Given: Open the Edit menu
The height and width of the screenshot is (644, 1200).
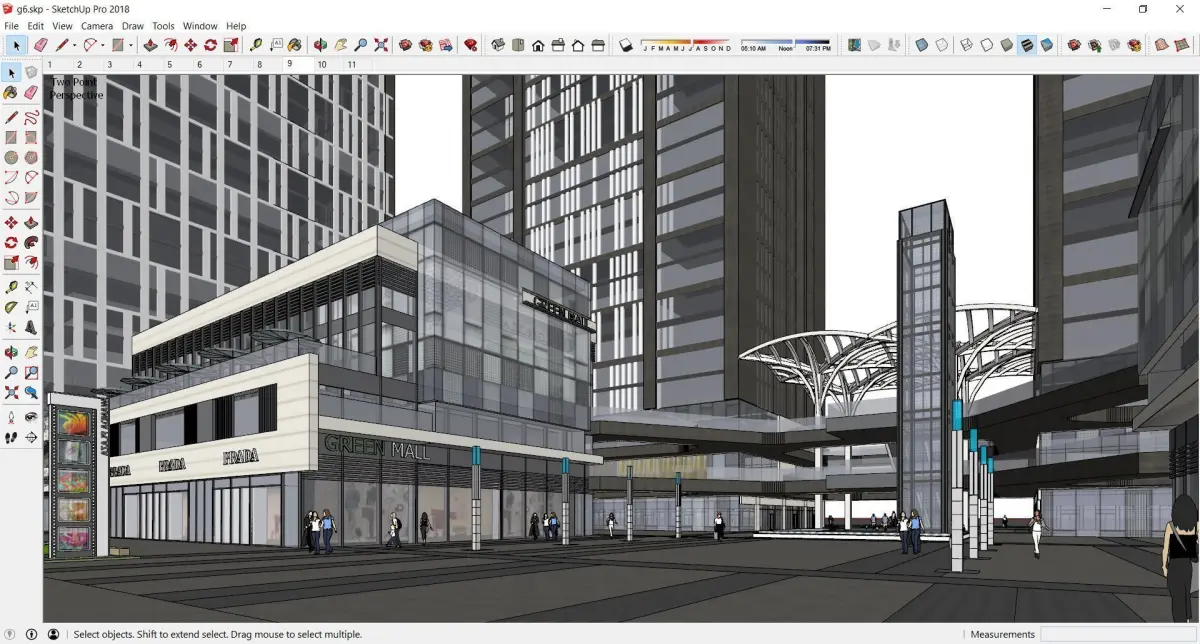Looking at the screenshot, I should 35,26.
